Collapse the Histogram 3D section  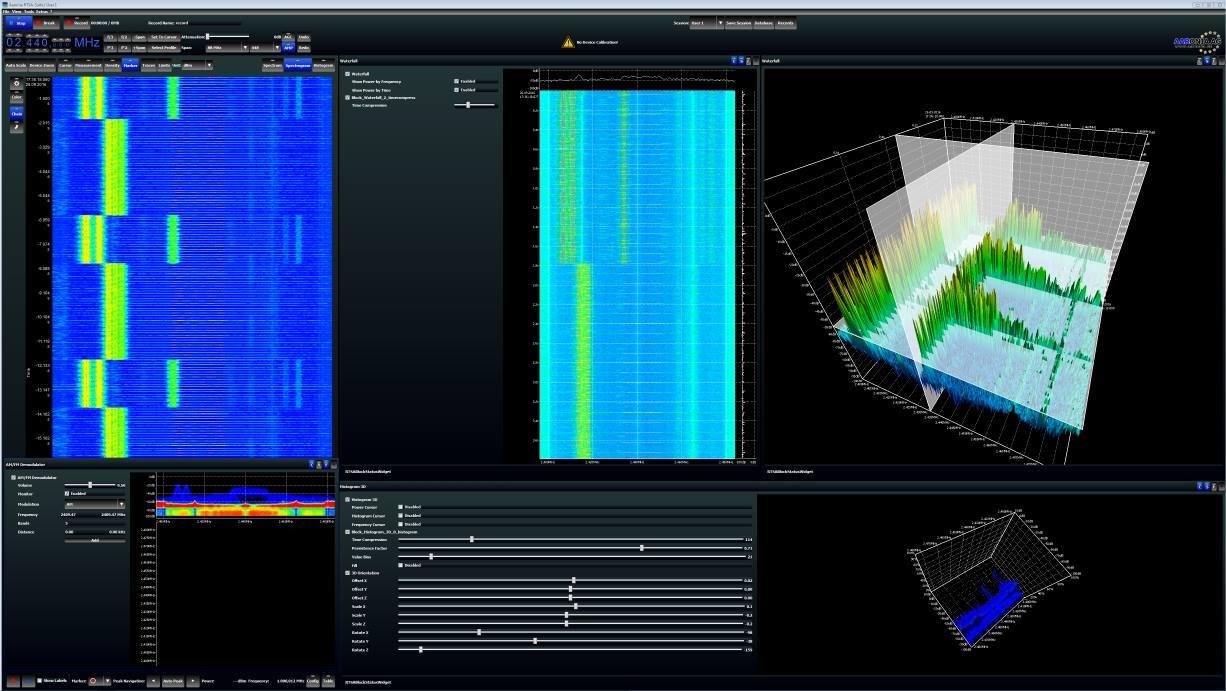tap(348, 500)
